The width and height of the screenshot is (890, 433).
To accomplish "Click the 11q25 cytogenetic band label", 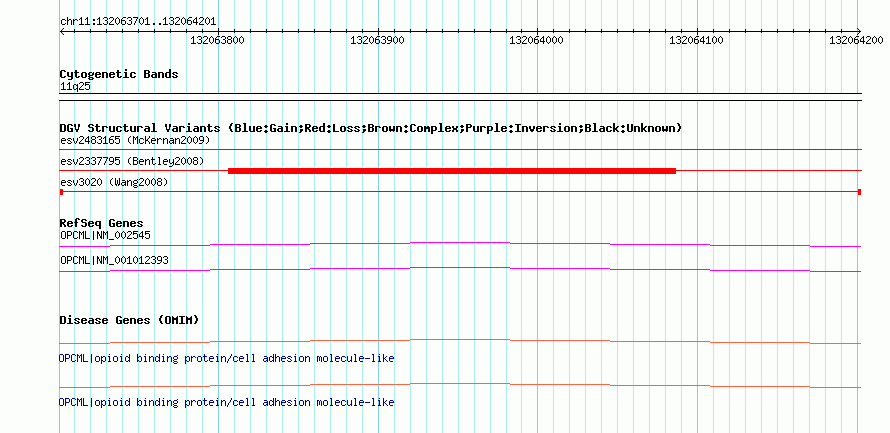I will click(75, 87).
